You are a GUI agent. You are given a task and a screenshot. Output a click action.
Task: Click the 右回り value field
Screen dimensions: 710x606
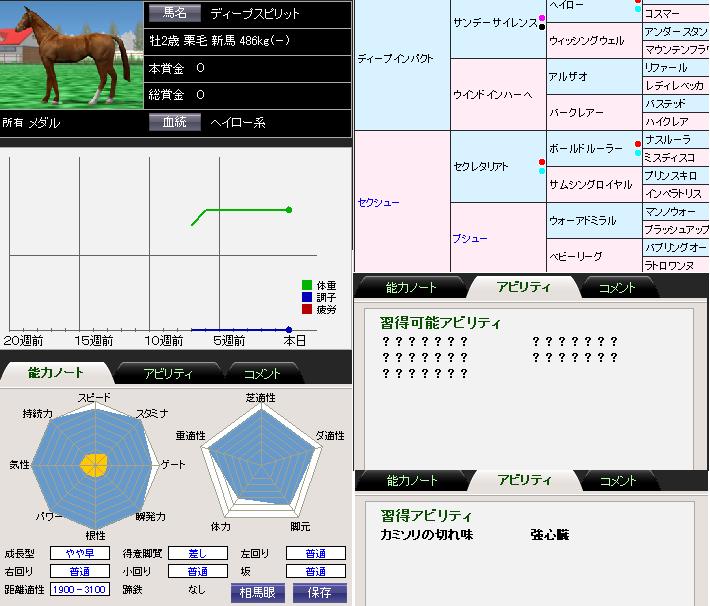coord(80,571)
